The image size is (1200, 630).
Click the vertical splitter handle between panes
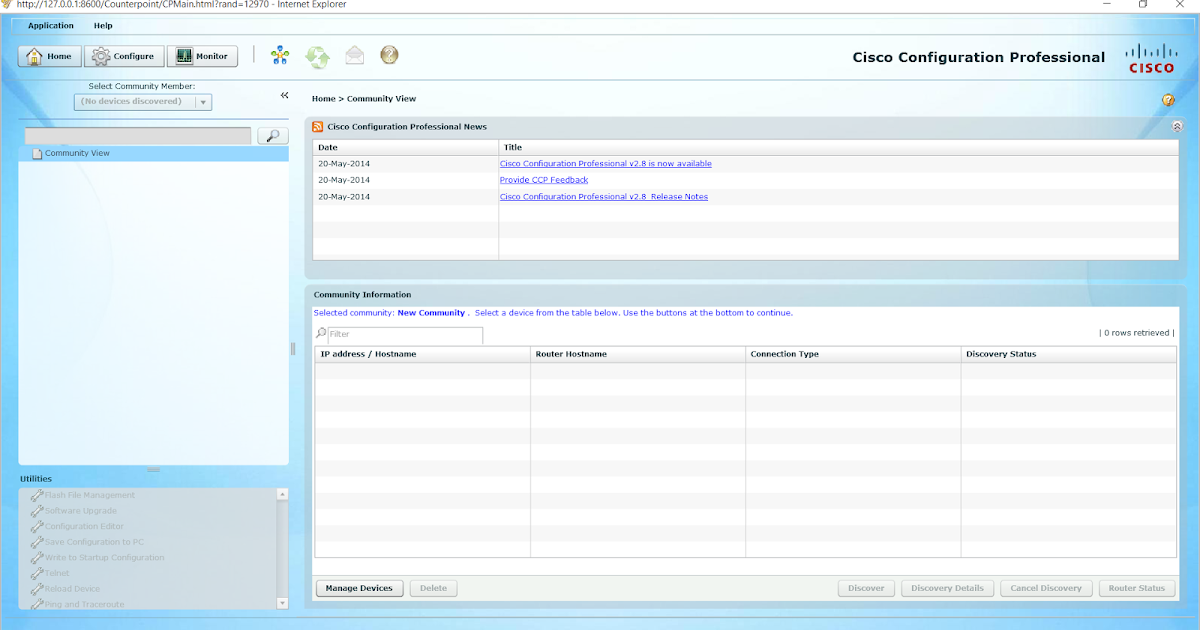click(x=293, y=348)
